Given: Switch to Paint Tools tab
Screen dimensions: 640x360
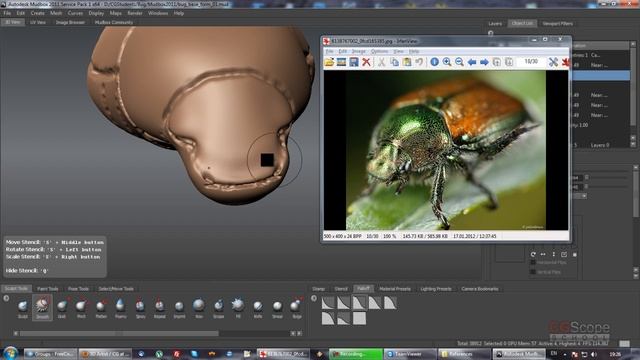Looking at the screenshot, I should 48,289.
